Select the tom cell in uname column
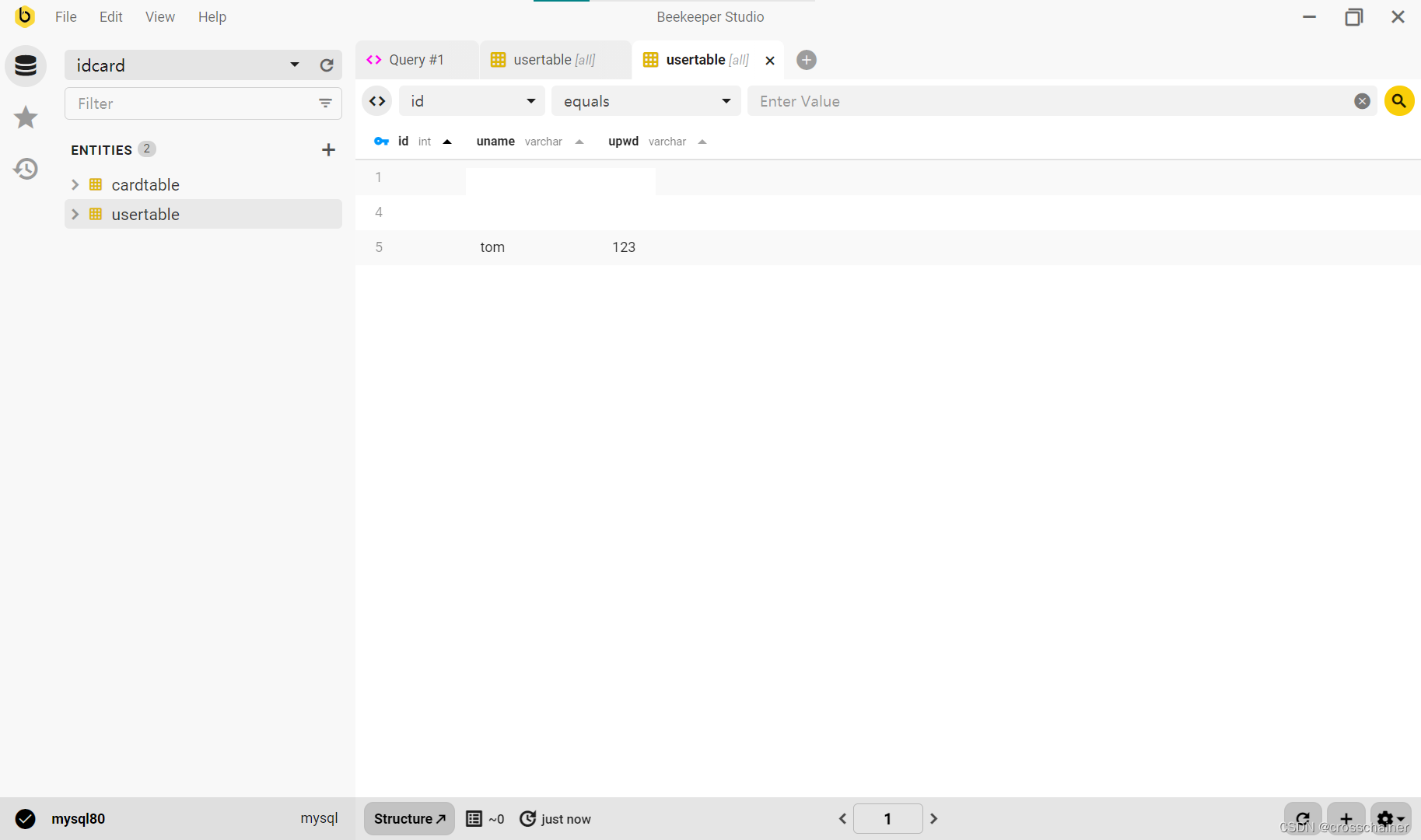 [x=532, y=247]
